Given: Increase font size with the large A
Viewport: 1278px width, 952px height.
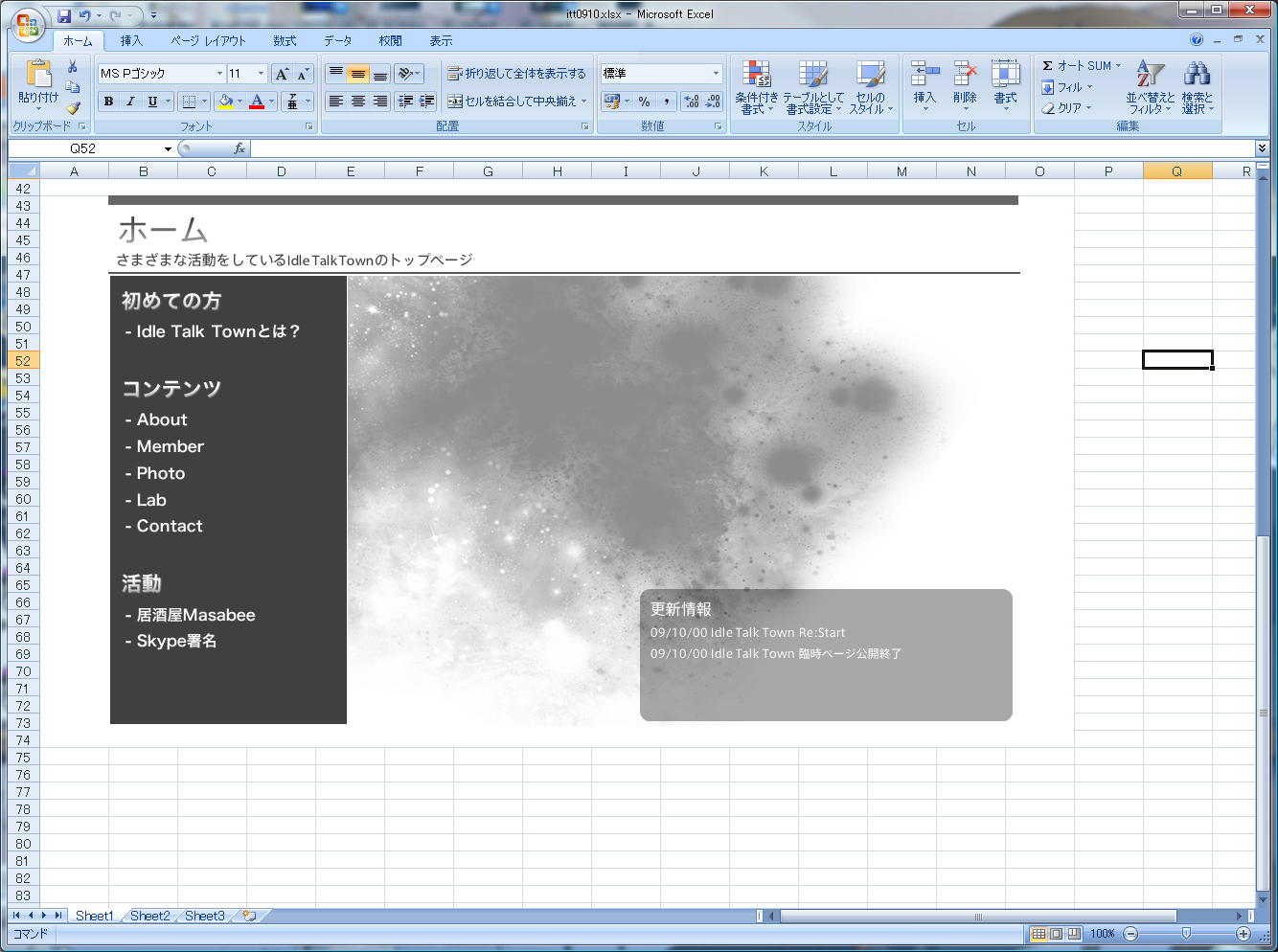Looking at the screenshot, I should click(282, 74).
